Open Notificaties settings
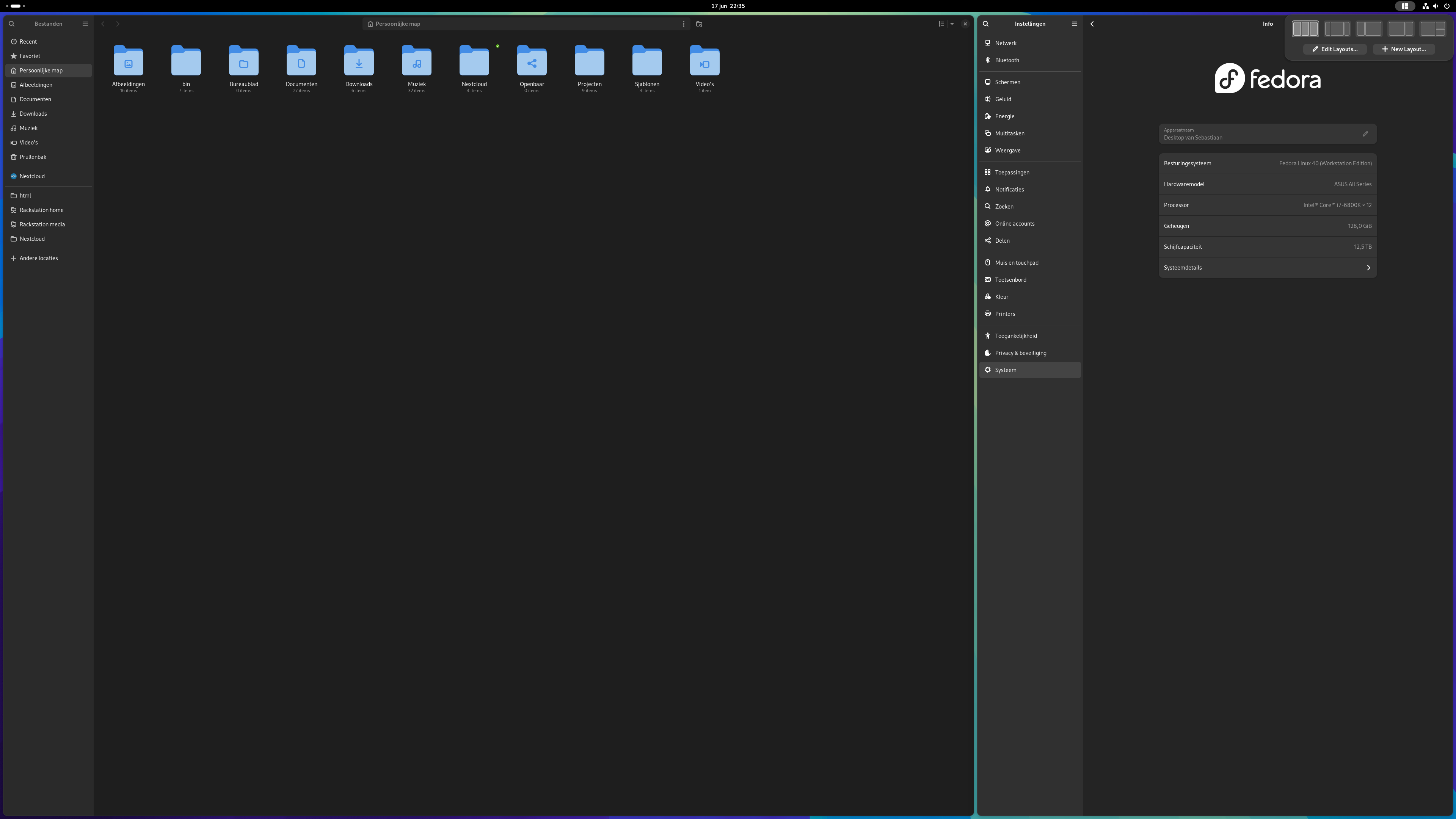1456x819 pixels. (1030, 189)
